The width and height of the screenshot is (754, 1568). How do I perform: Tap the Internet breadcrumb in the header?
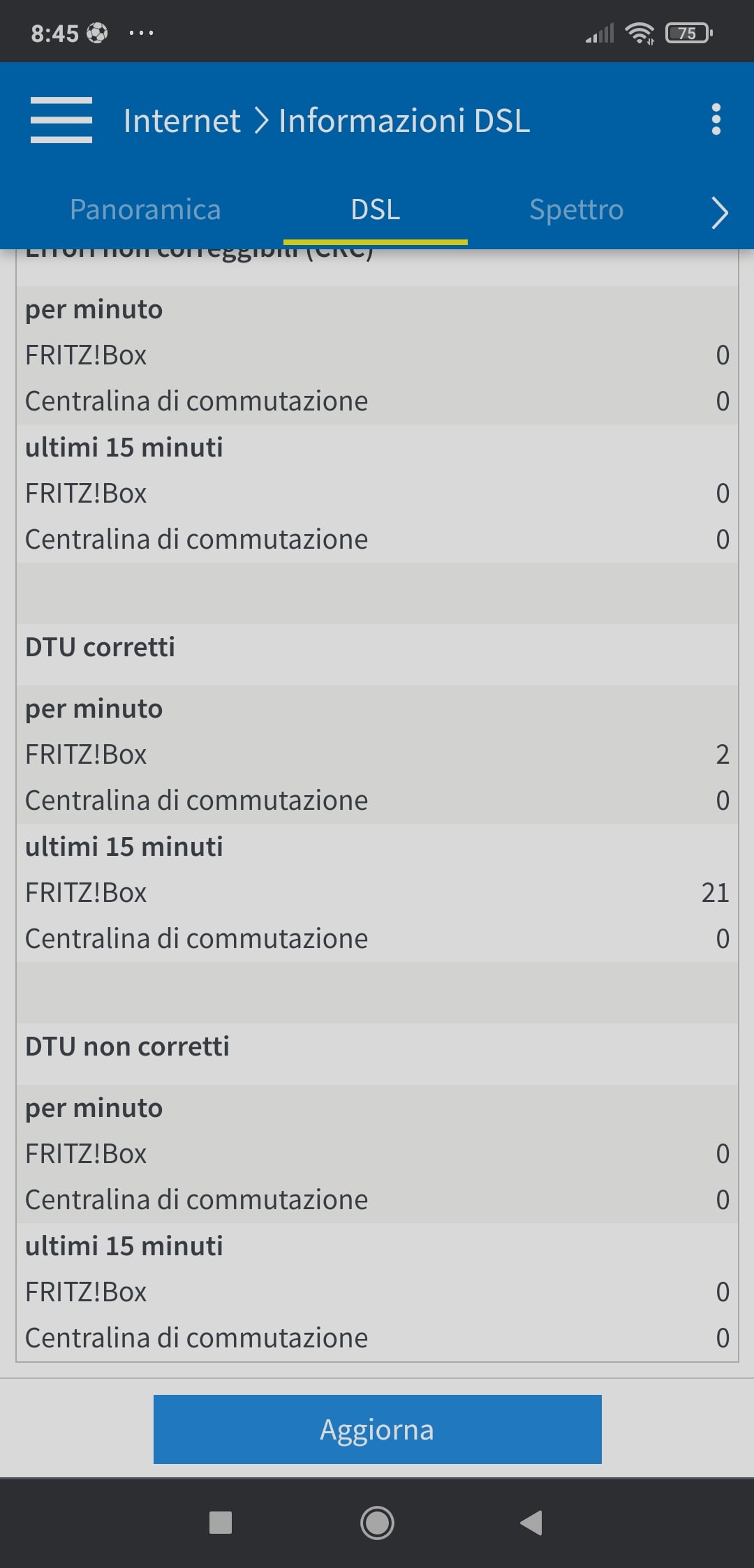tap(182, 120)
